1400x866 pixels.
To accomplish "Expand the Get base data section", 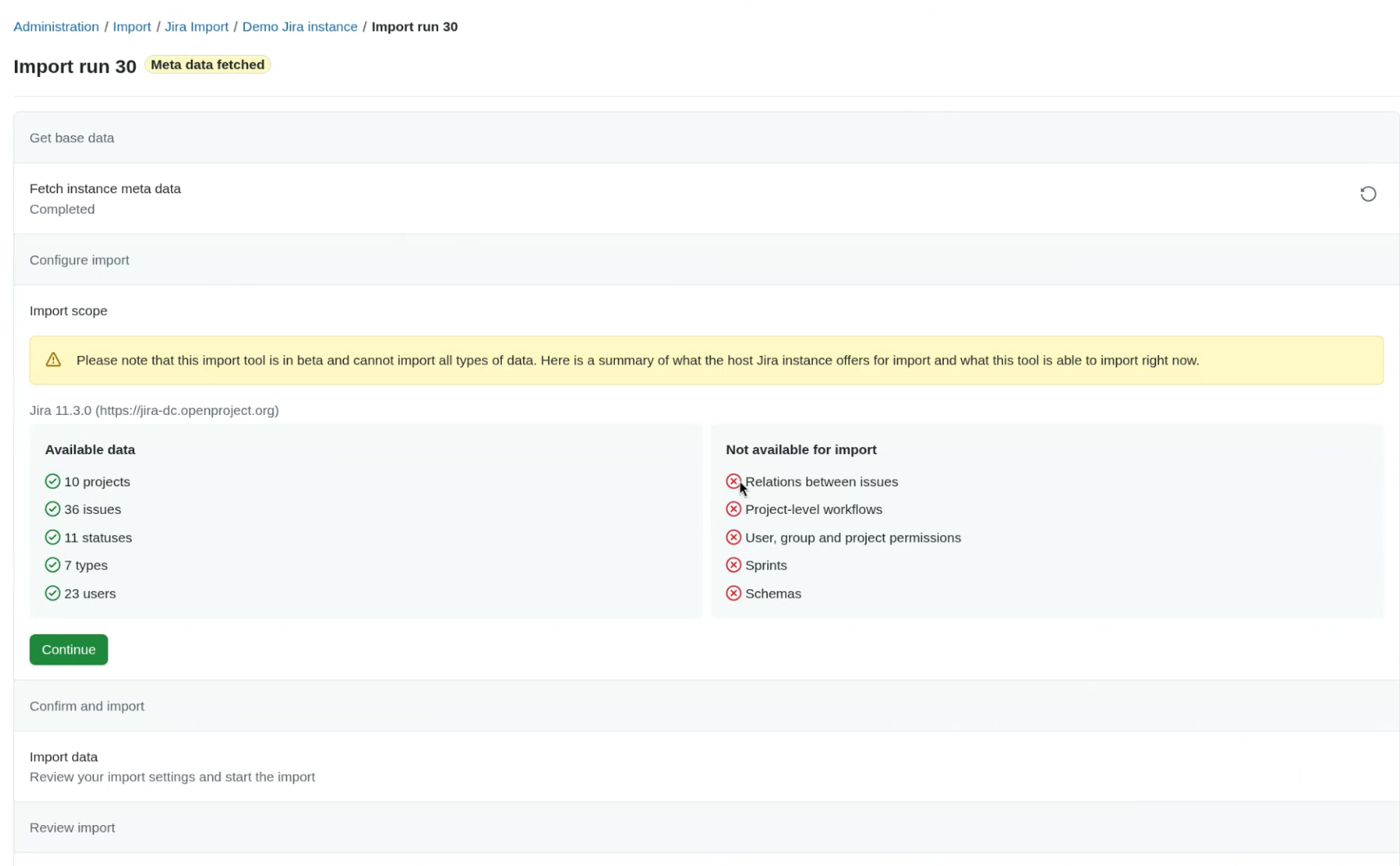I will pyautogui.click(x=72, y=138).
